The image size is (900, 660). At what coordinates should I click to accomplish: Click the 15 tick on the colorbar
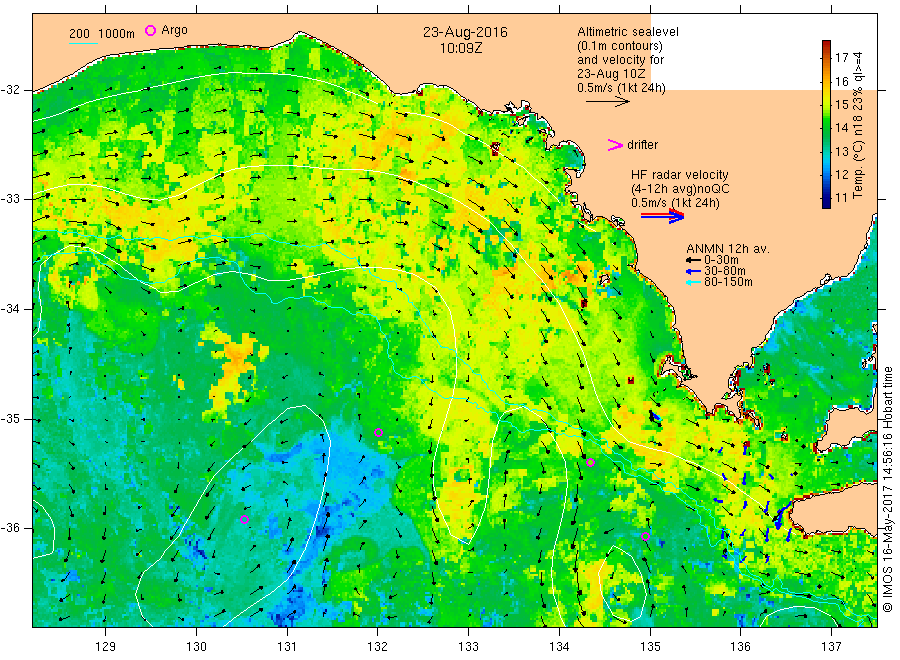[x=841, y=104]
